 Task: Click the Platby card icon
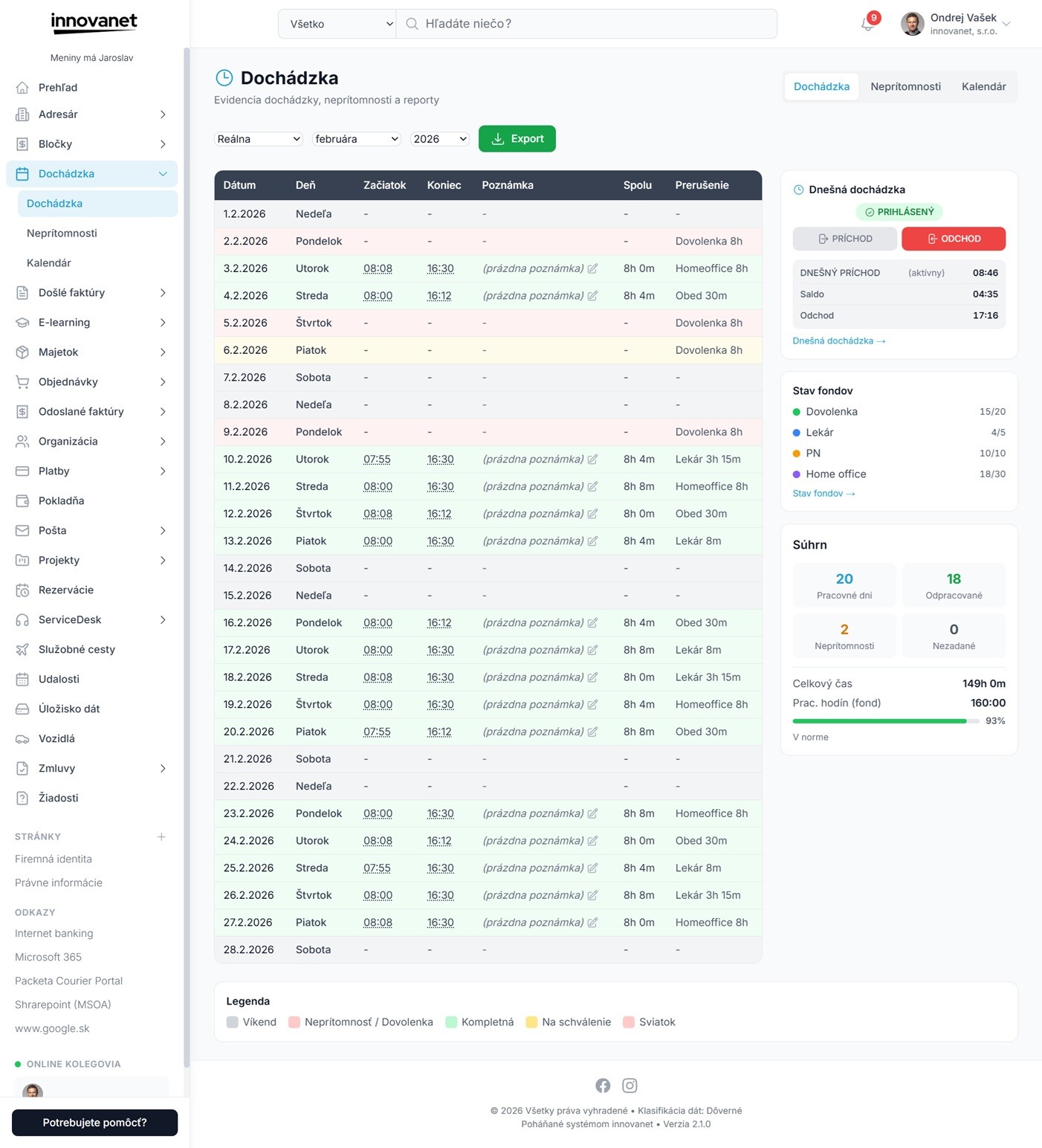click(22, 471)
